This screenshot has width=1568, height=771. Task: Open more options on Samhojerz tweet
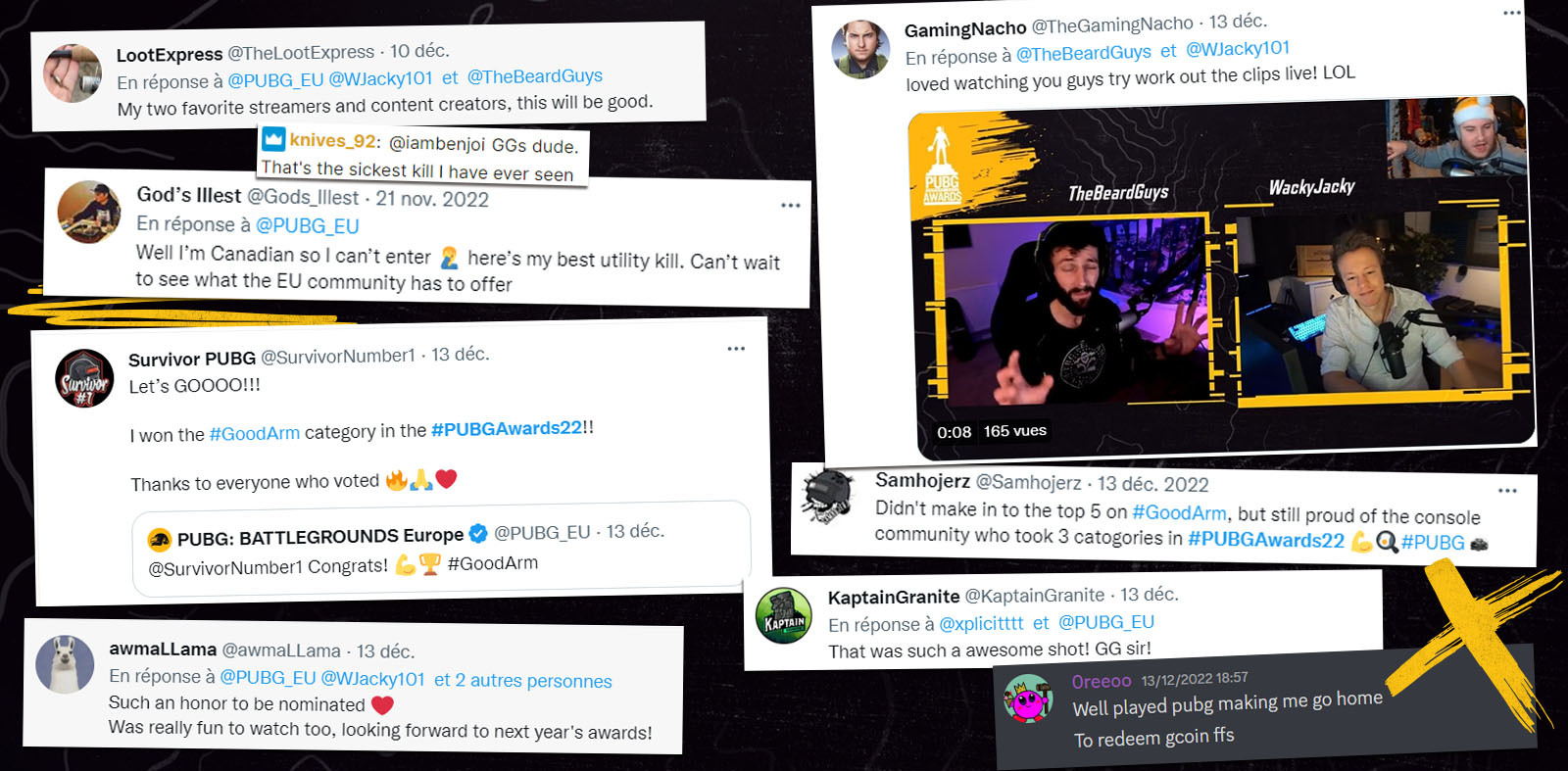point(1507,491)
